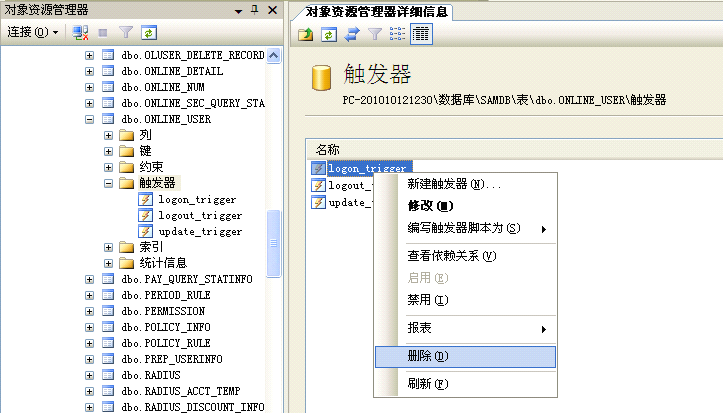Click the disconnect server icon in Object Explorer
The image size is (723, 413).
point(82,32)
